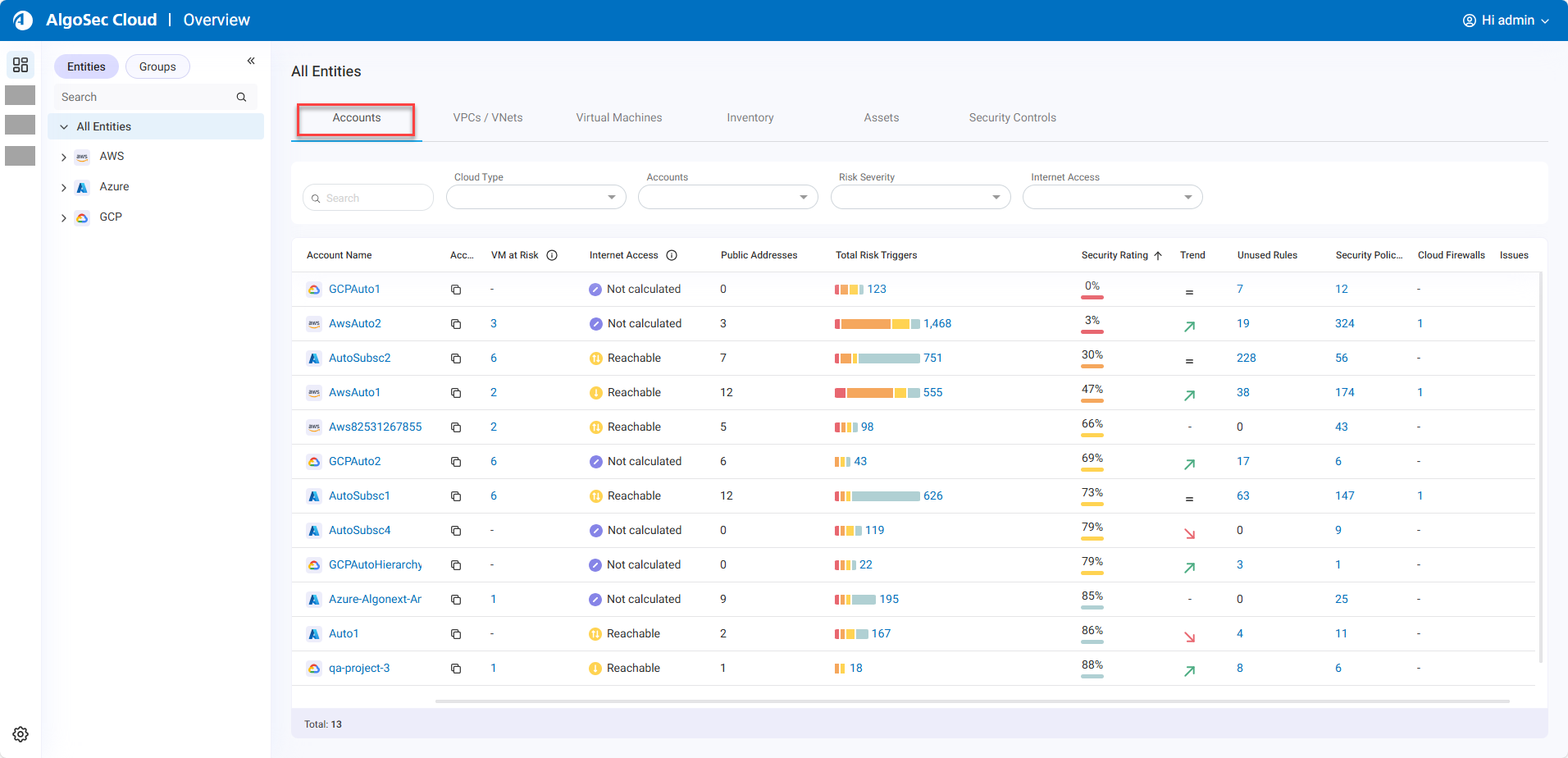Screen dimensions: 1568x758
Task: Expand the AWS tree node
Action: (64, 157)
